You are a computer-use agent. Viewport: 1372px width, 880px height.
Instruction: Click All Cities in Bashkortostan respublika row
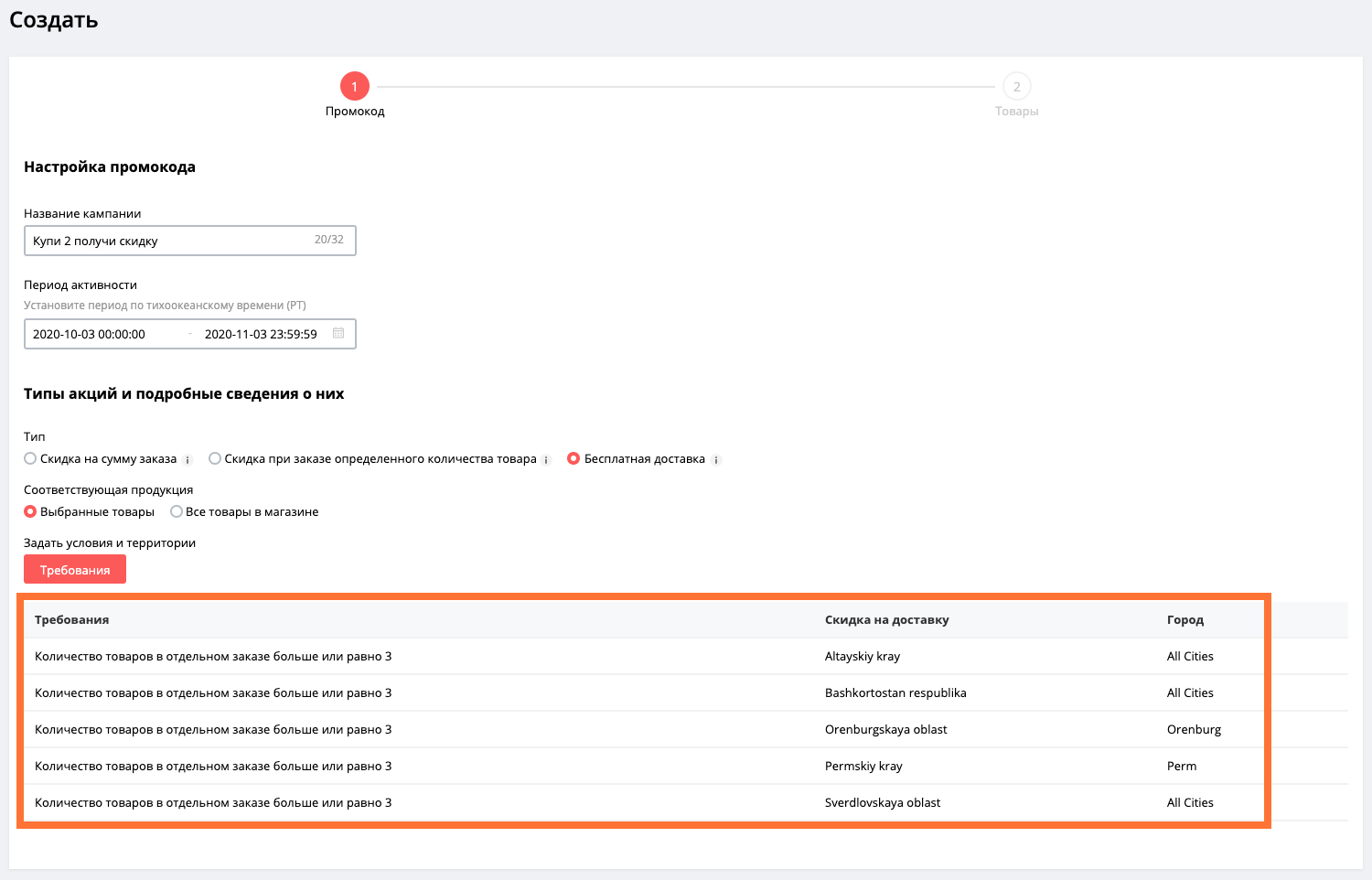pos(1190,692)
